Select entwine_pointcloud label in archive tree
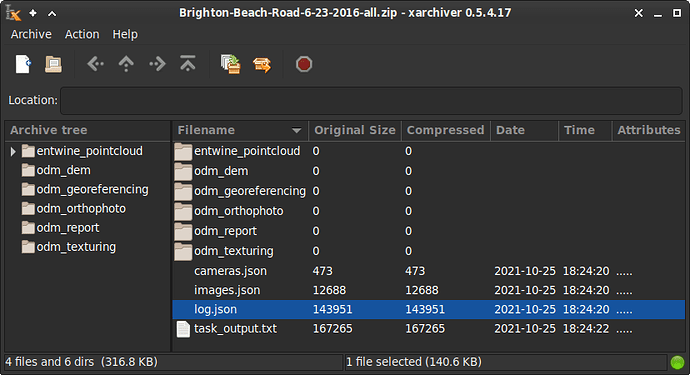This screenshot has width=690, height=375. pos(90,151)
